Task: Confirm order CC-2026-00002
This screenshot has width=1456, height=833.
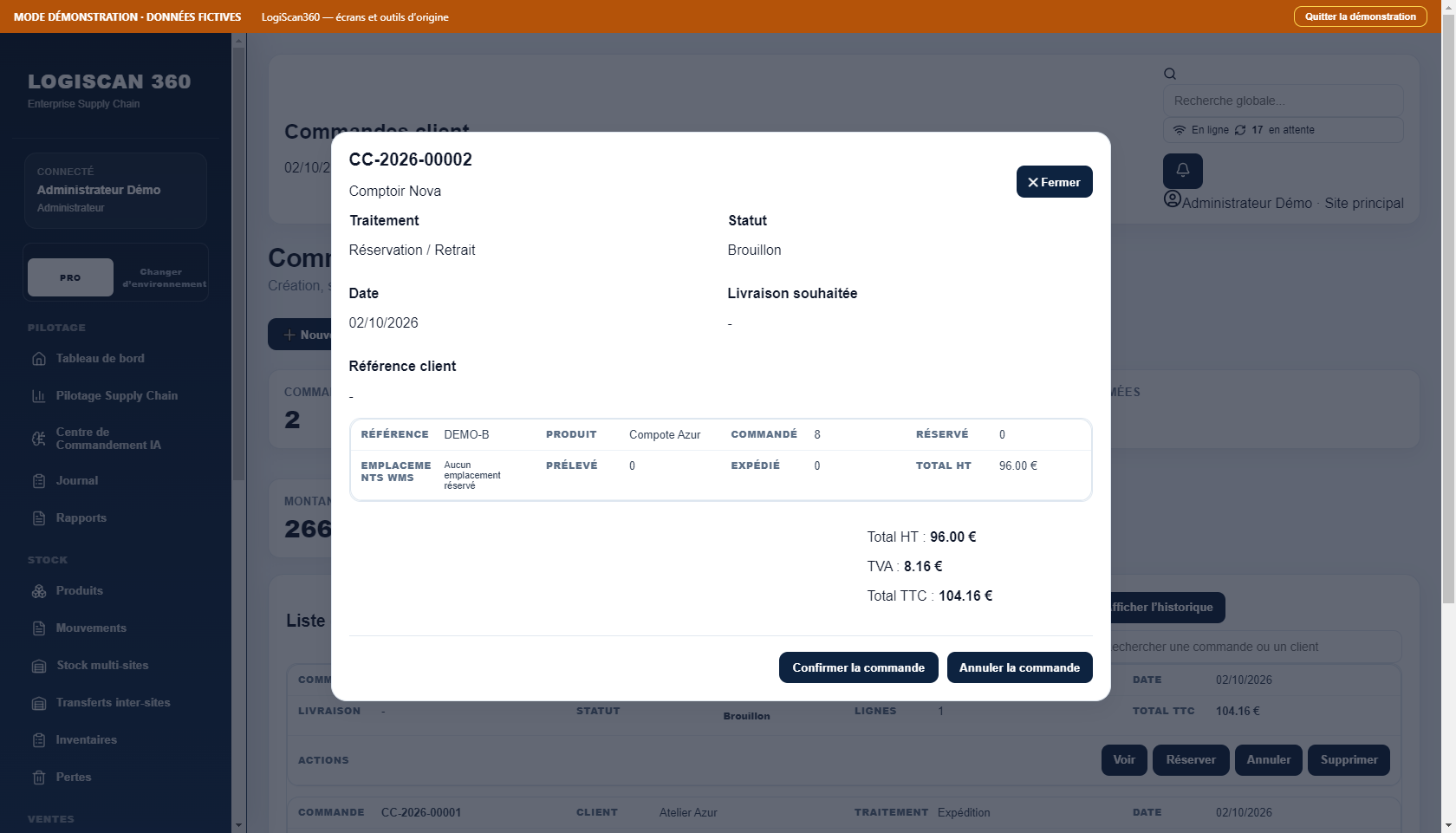Action: [859, 667]
